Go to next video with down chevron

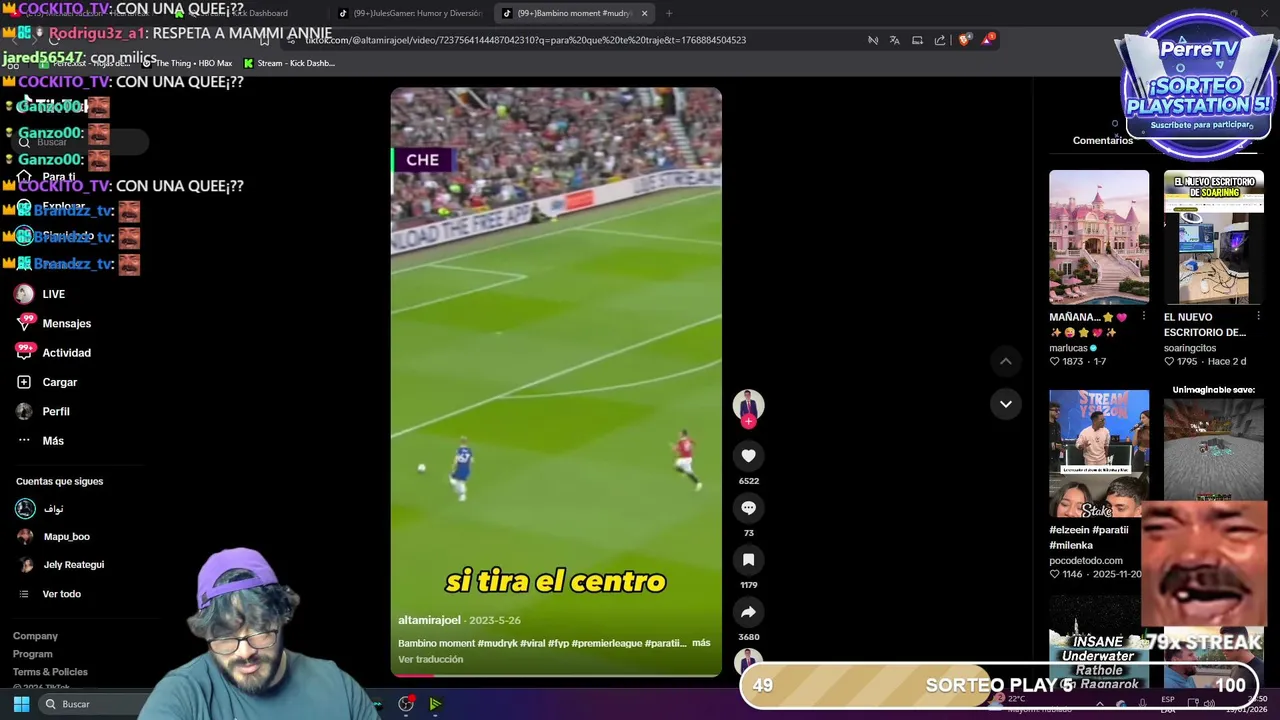pyautogui.click(x=1006, y=404)
